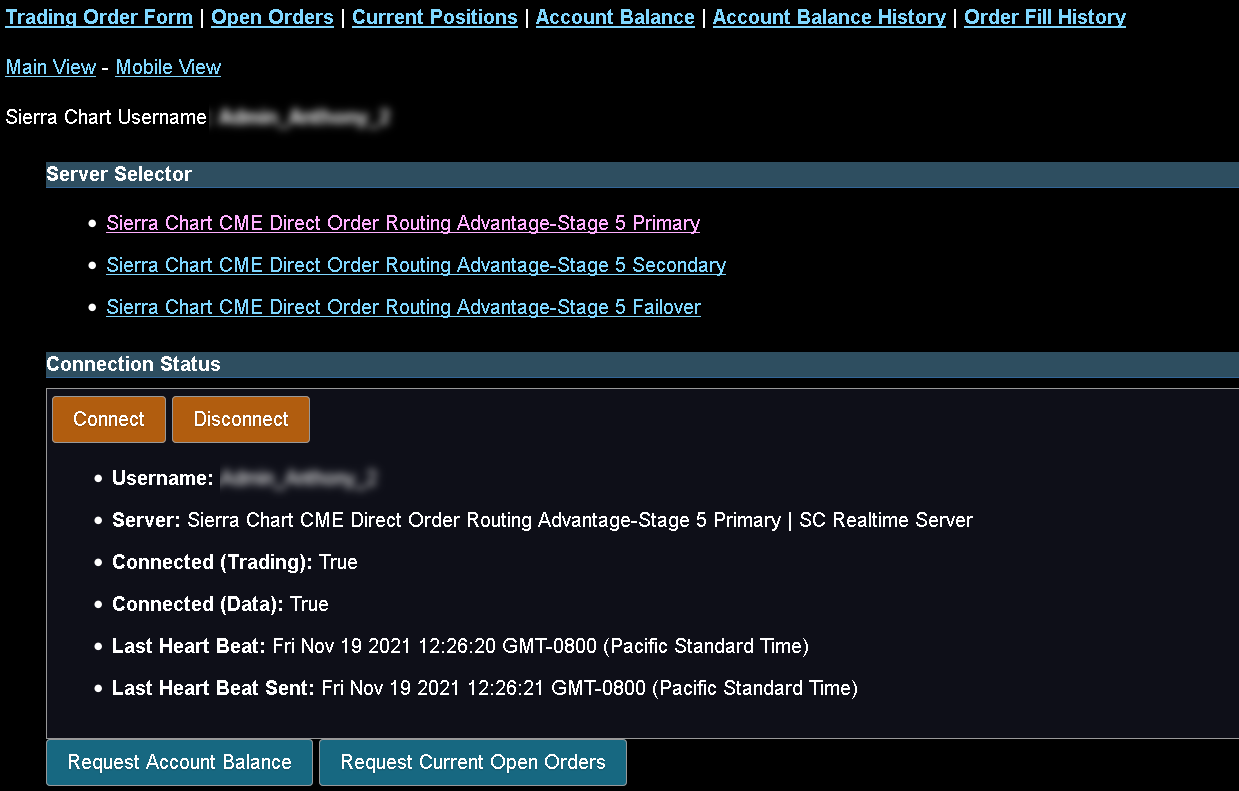Click the Server Selector section header
Viewport: 1239px width, 791px height.
pyautogui.click(x=642, y=174)
